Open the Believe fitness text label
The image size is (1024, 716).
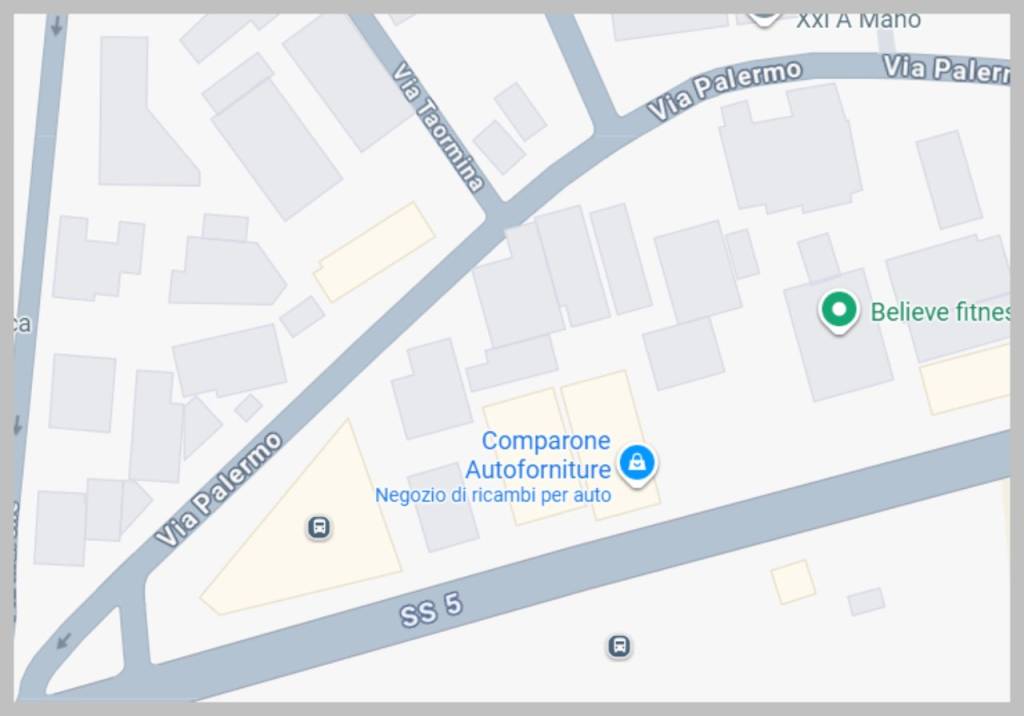(x=940, y=312)
